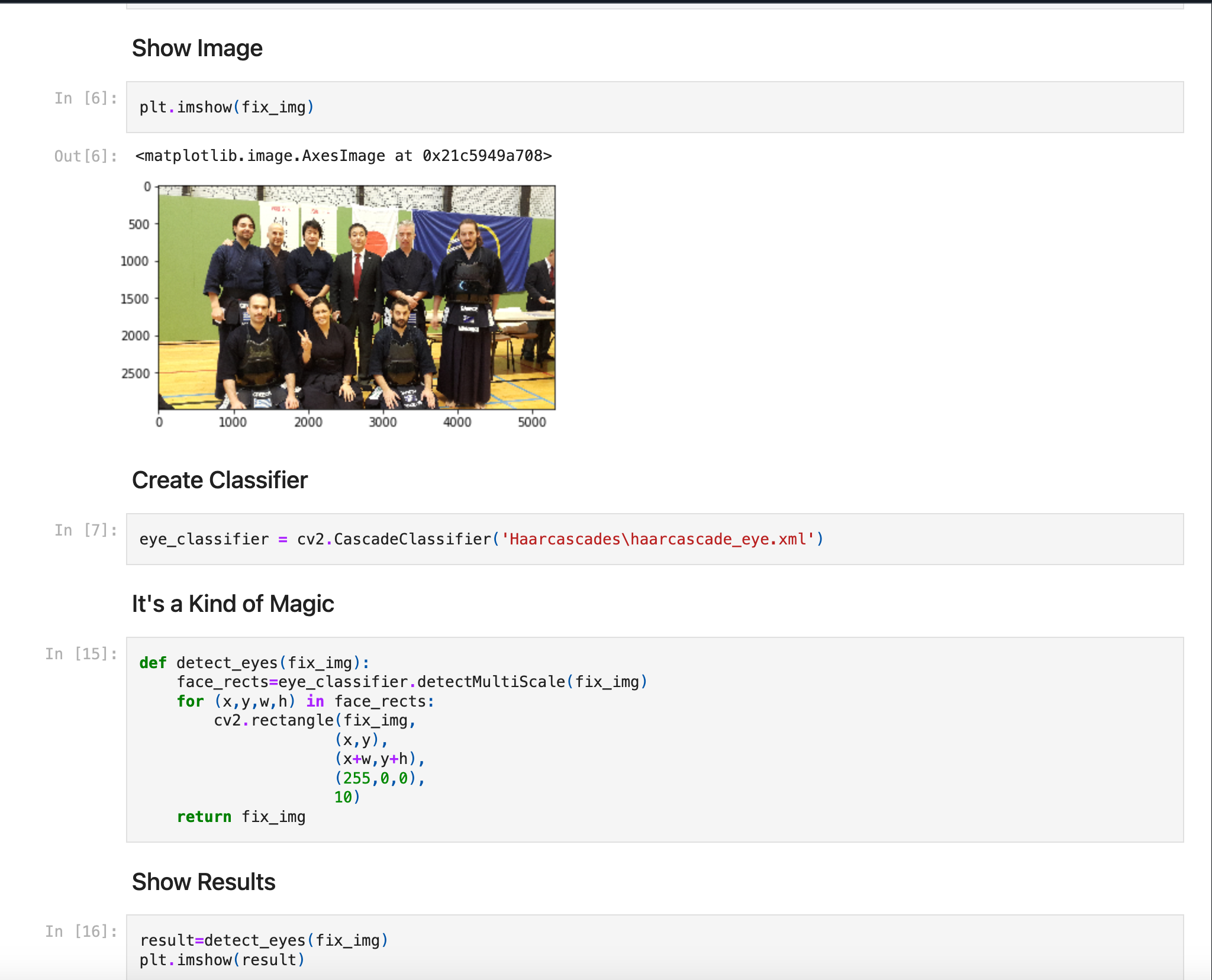
Task: Select the Show Image heading
Action: pyautogui.click(x=197, y=49)
